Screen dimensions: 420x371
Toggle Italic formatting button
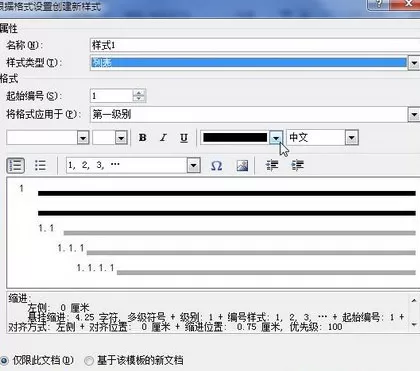tap(163, 138)
